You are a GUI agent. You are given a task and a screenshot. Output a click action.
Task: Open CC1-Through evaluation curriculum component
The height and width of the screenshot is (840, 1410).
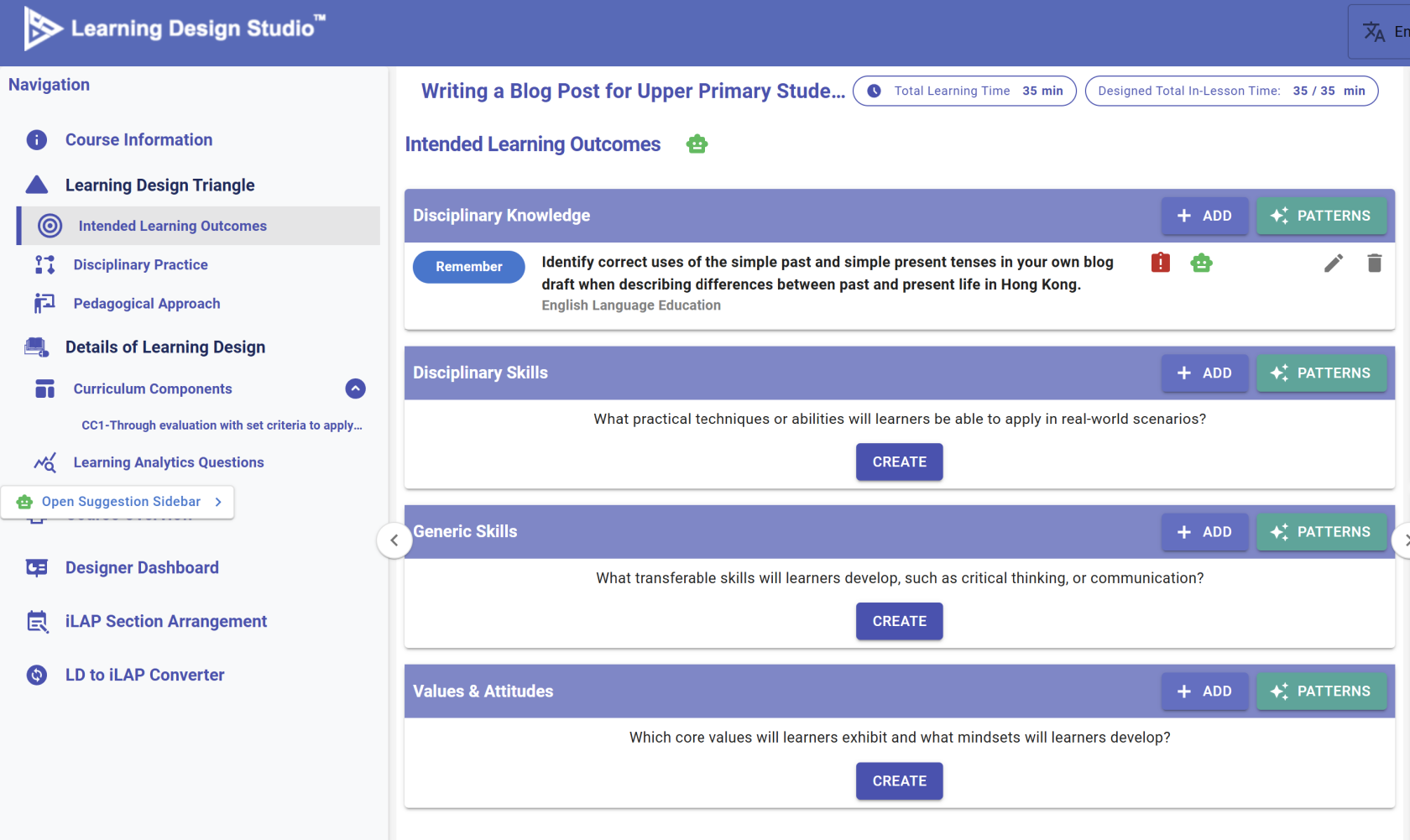[222, 425]
